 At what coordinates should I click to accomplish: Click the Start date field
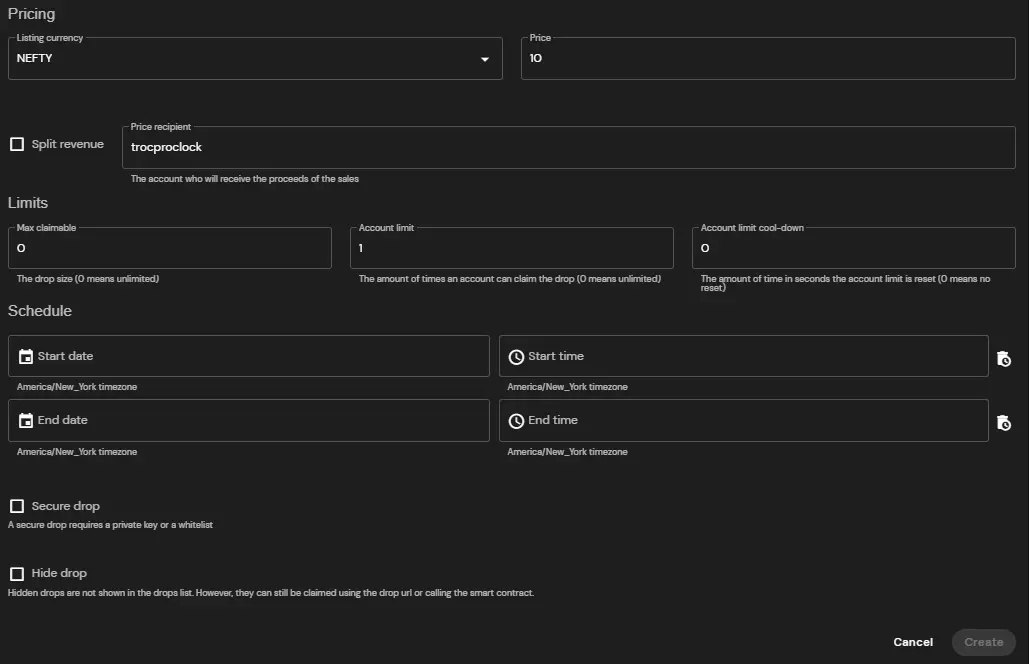pyautogui.click(x=249, y=356)
